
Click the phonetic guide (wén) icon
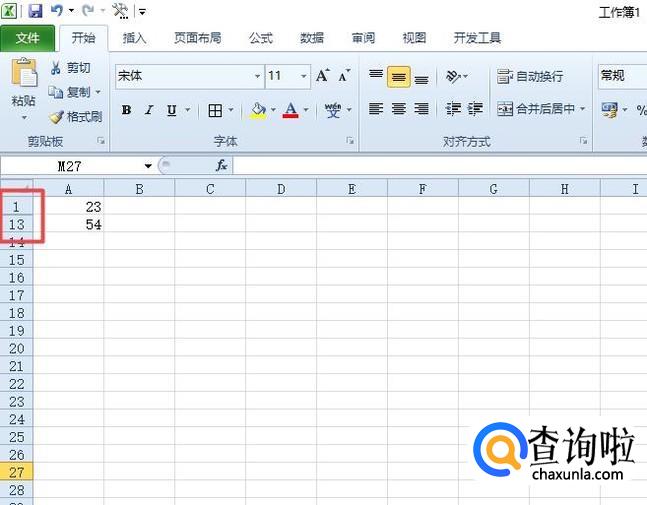click(333, 110)
